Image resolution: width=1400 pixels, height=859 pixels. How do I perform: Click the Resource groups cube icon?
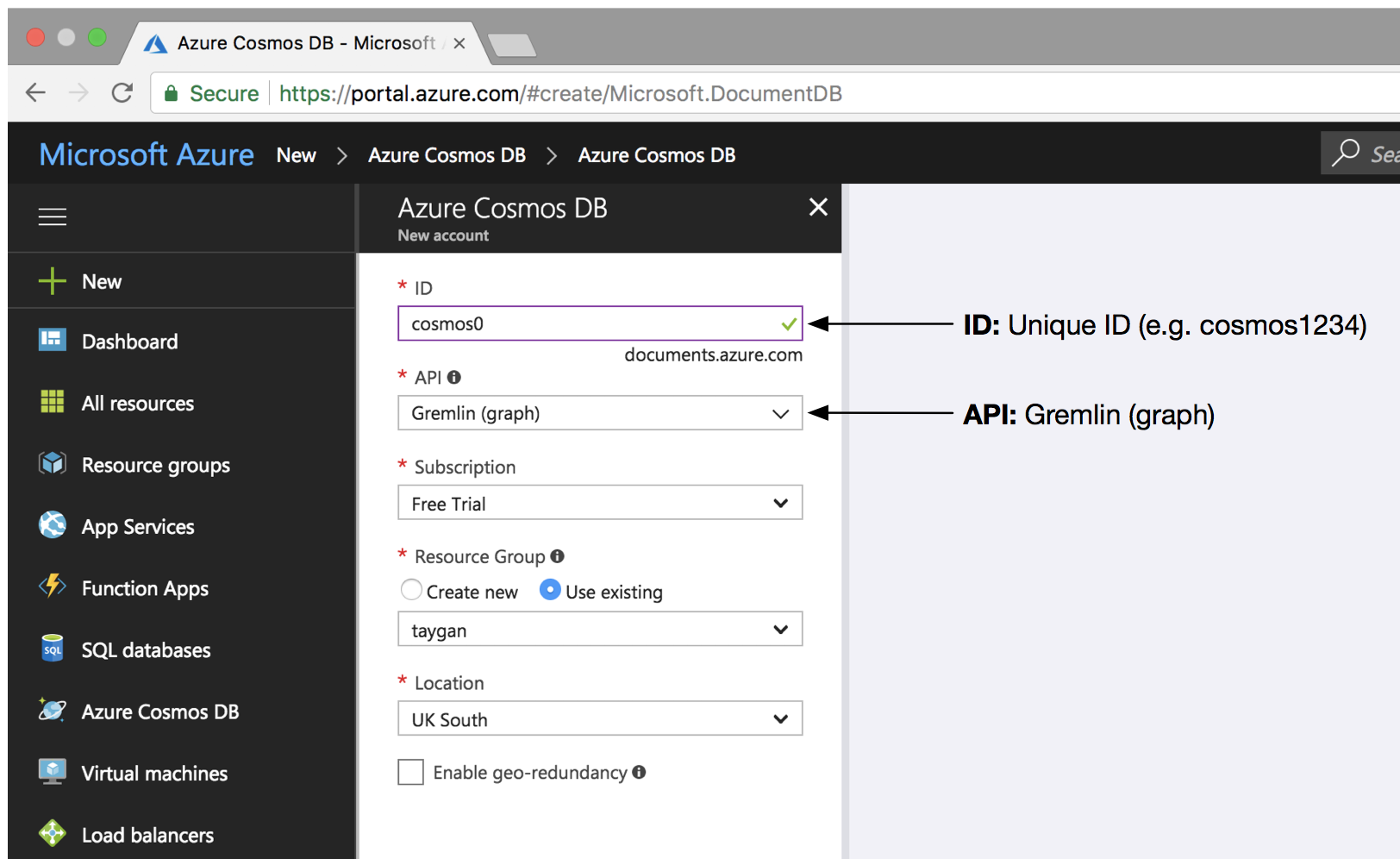coord(53,463)
